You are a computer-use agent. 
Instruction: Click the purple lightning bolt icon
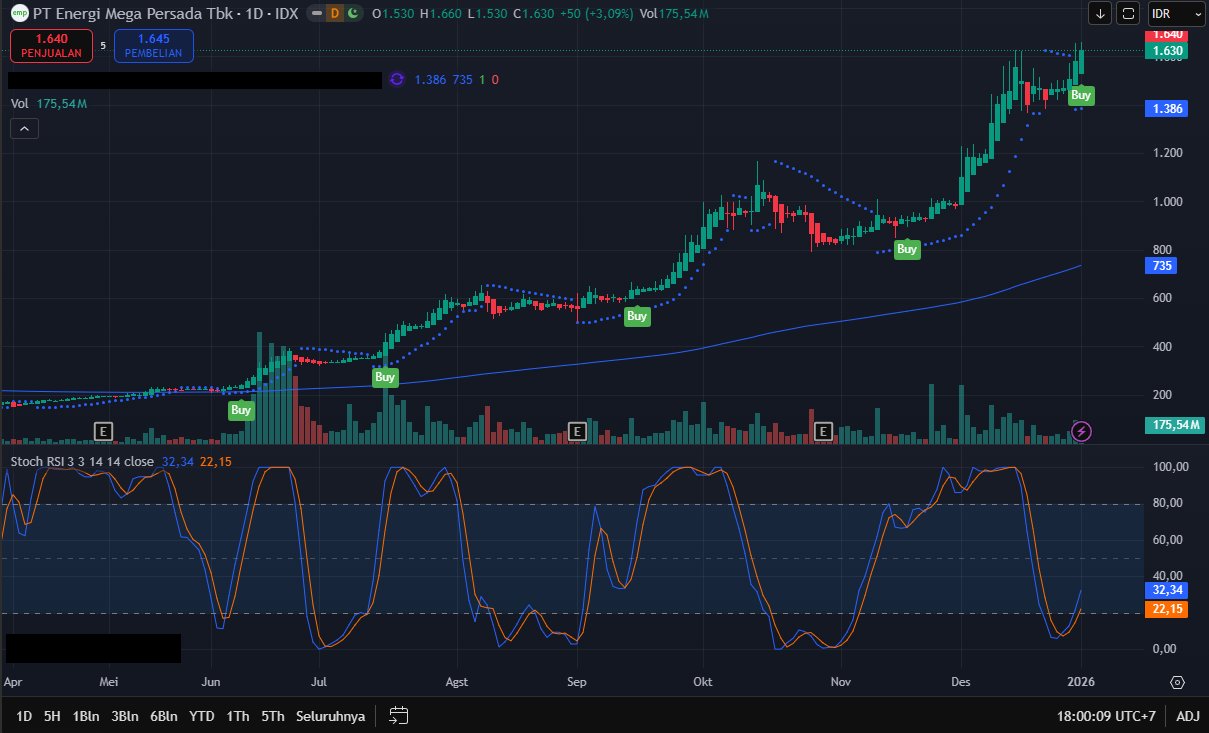click(1082, 431)
